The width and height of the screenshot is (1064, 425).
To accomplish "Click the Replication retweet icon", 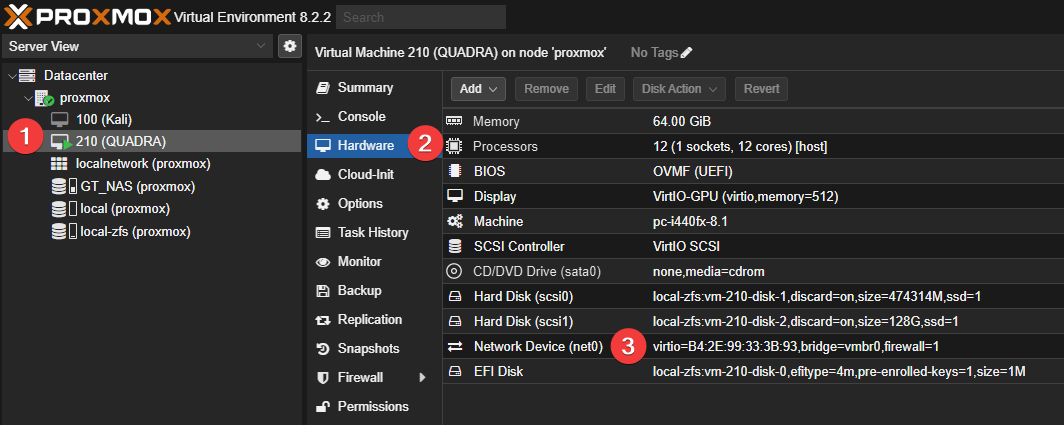I will click(323, 320).
